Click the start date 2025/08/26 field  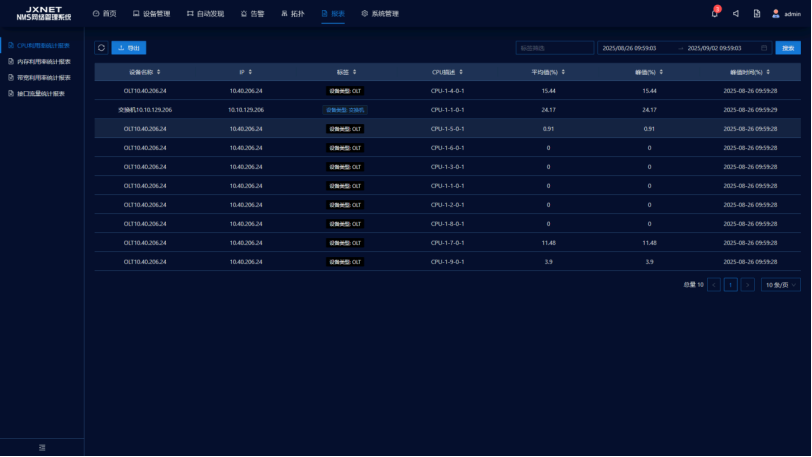[x=630, y=48]
